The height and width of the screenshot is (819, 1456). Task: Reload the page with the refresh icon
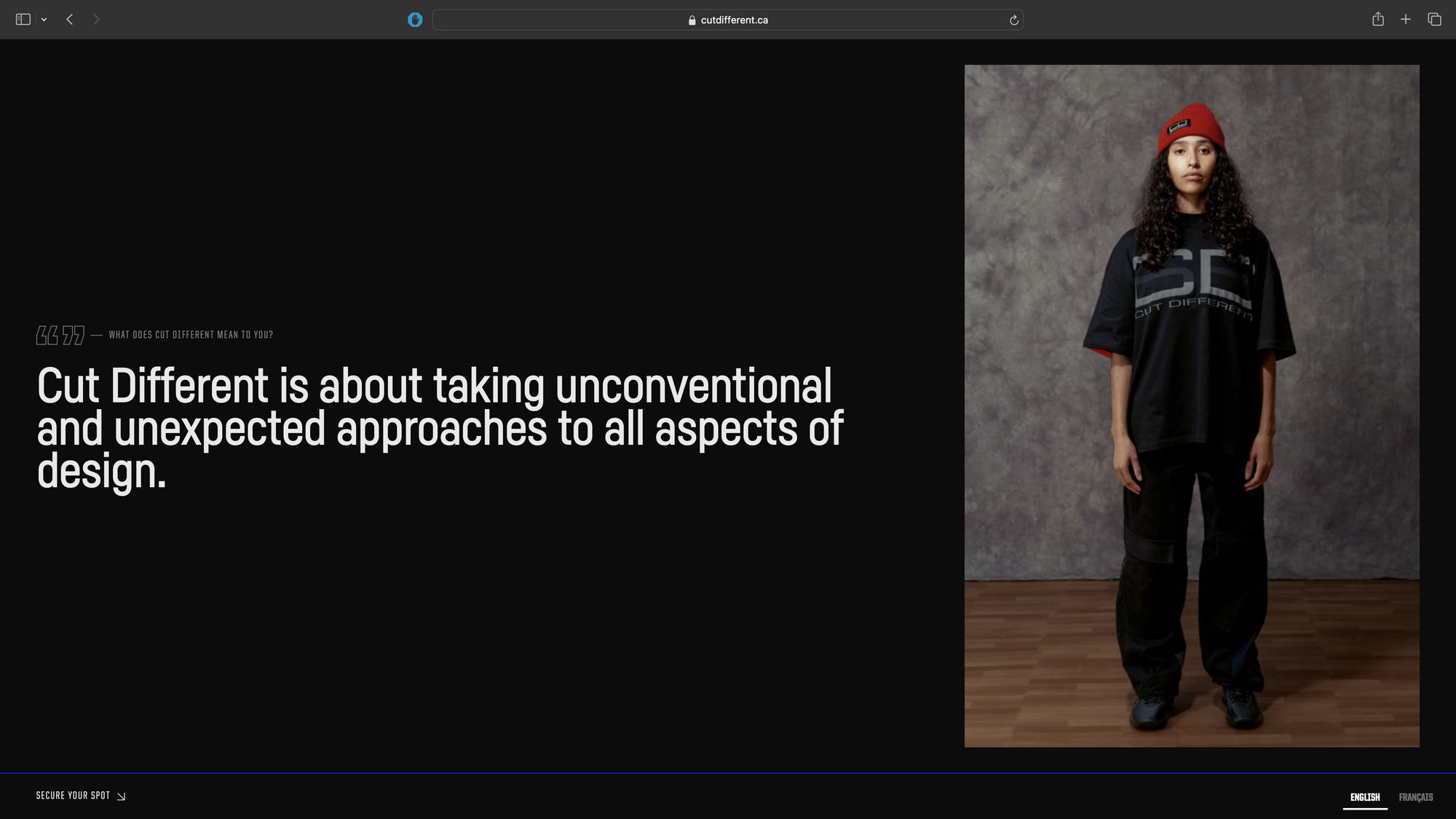point(1013,20)
